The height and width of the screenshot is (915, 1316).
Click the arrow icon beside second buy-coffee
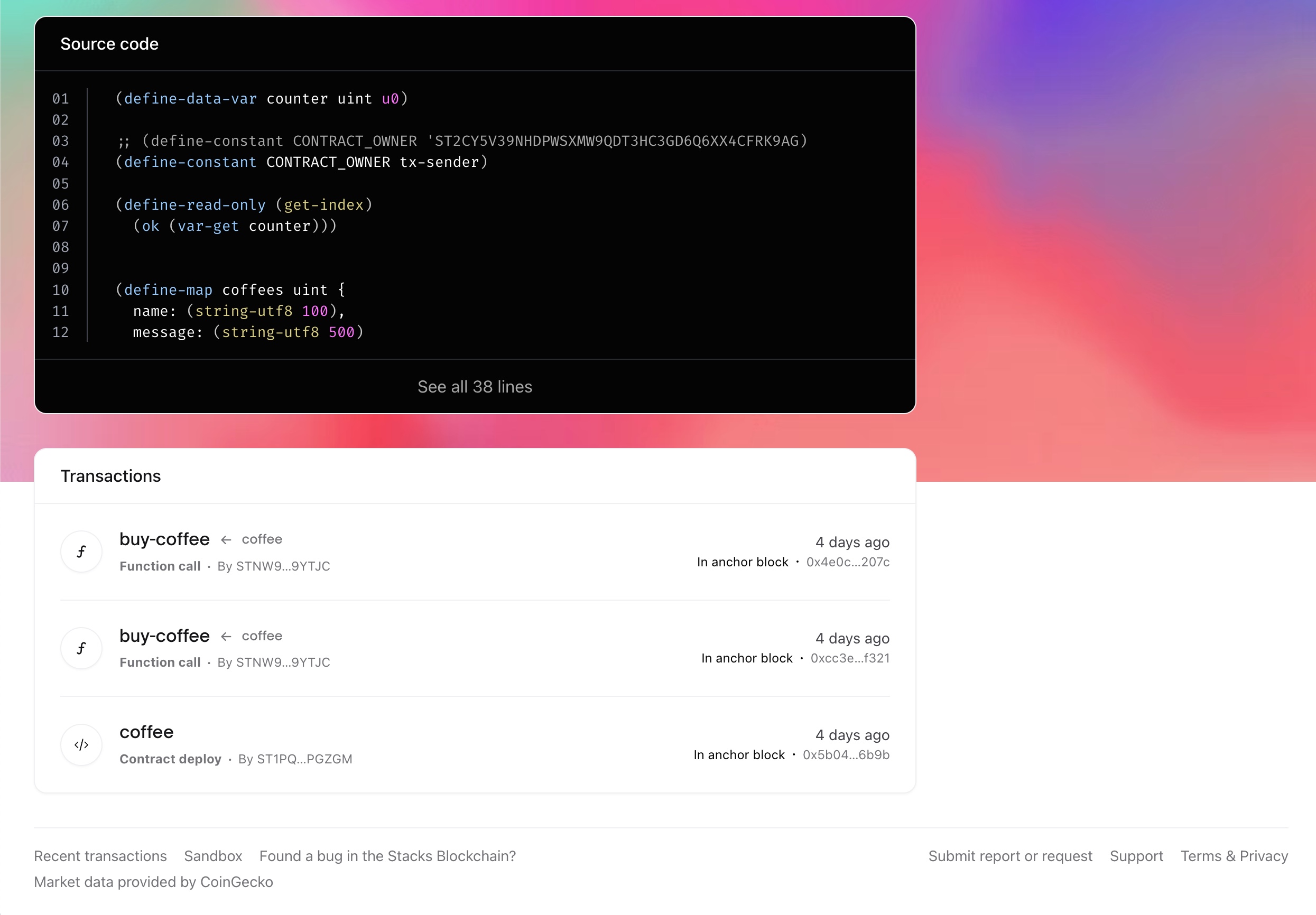[226, 636]
